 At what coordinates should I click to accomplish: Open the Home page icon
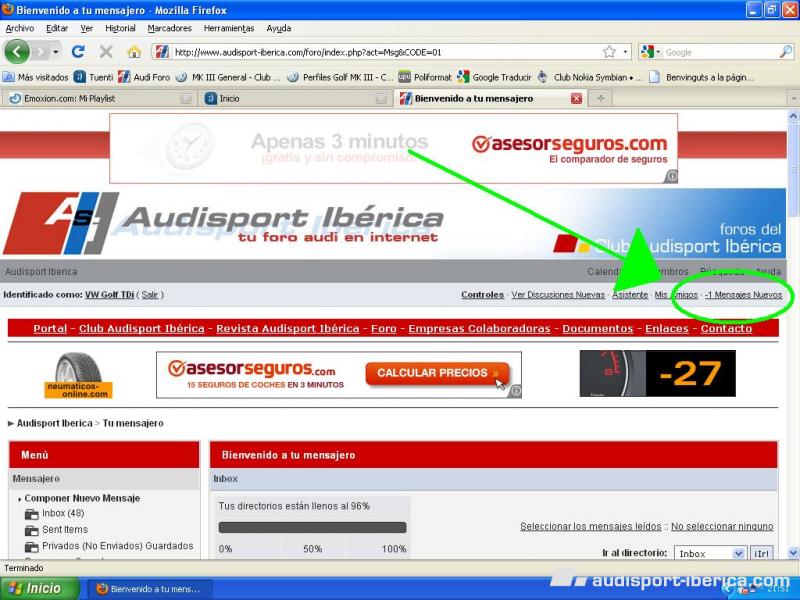point(134,52)
